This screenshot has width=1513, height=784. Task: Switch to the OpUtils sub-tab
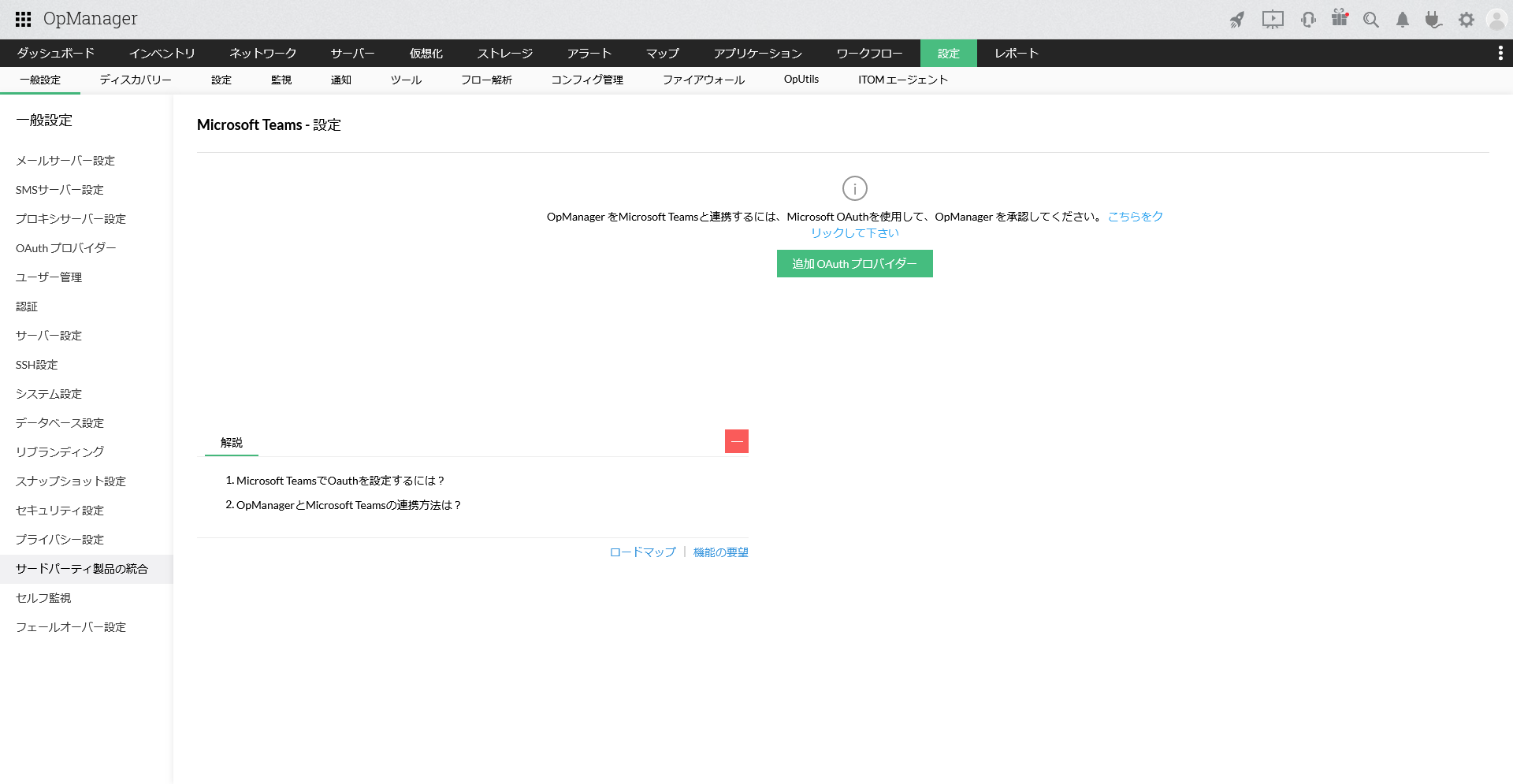pos(801,80)
